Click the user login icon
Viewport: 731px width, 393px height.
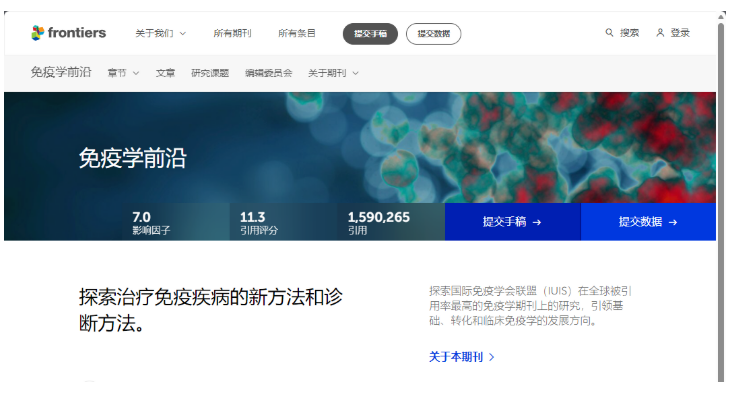coord(660,33)
